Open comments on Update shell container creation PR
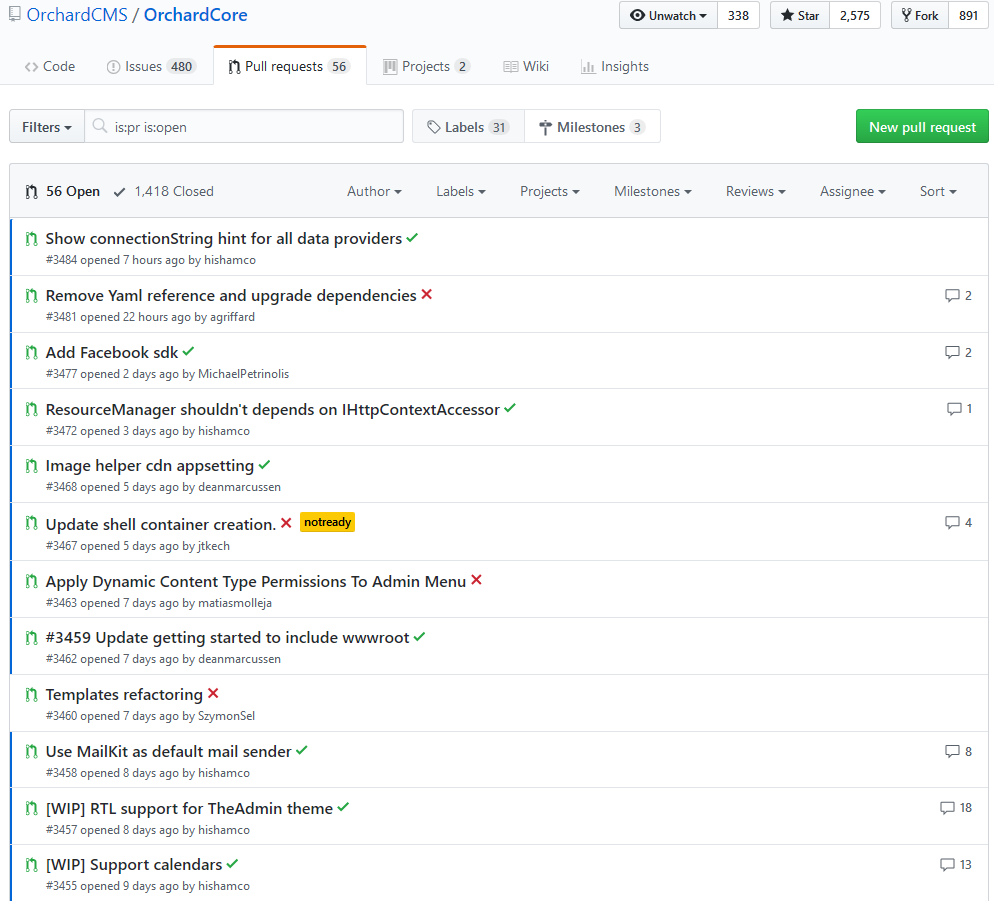This screenshot has width=994, height=901. click(x=958, y=522)
